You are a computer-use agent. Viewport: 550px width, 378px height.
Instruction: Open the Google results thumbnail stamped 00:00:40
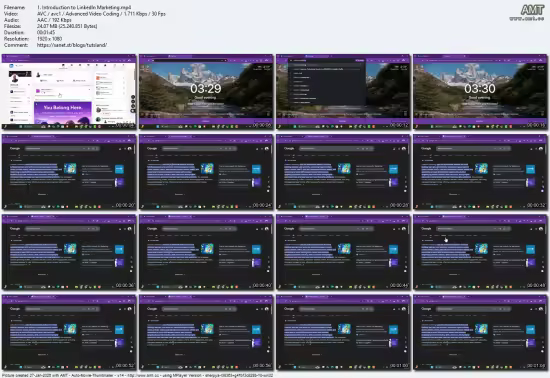pyautogui.click(x=206, y=252)
